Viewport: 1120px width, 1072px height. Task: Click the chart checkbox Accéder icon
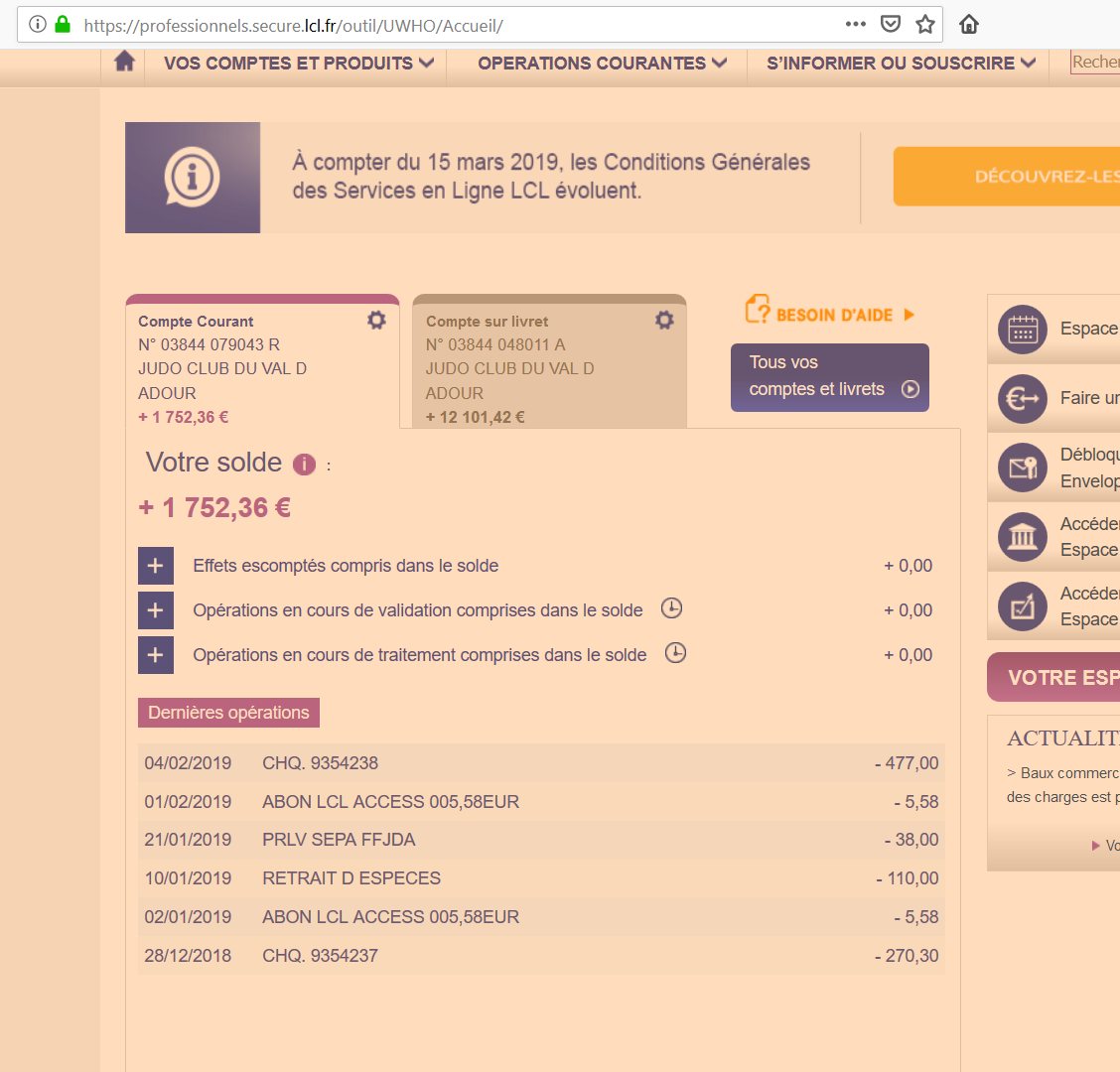(1022, 606)
